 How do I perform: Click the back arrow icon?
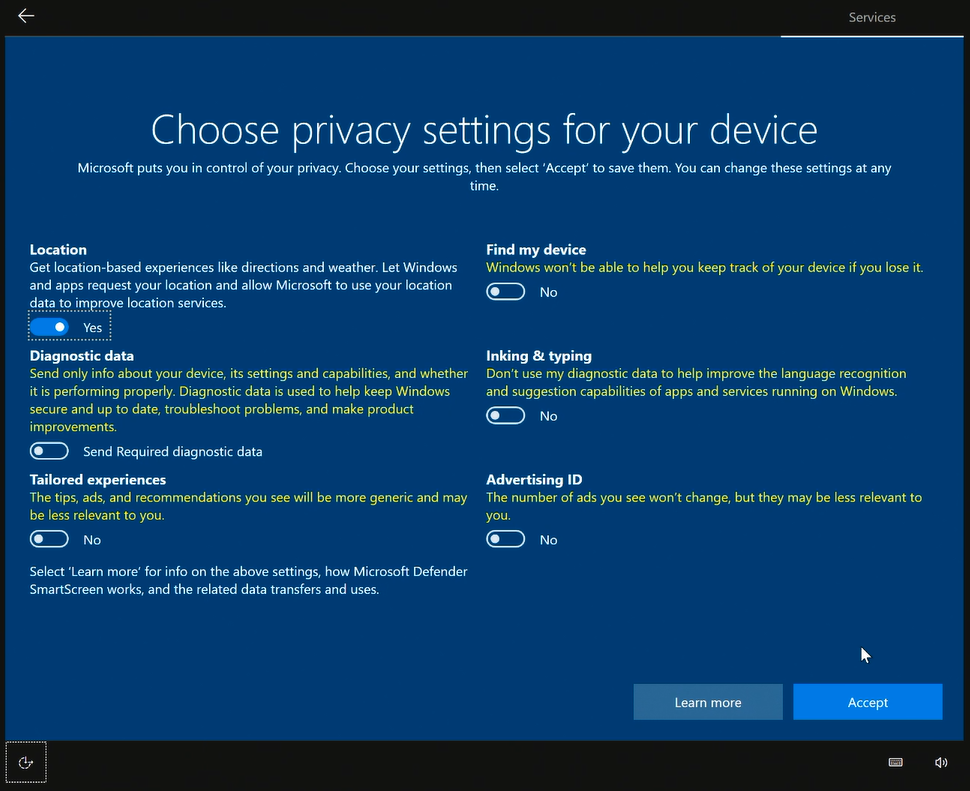coord(26,16)
